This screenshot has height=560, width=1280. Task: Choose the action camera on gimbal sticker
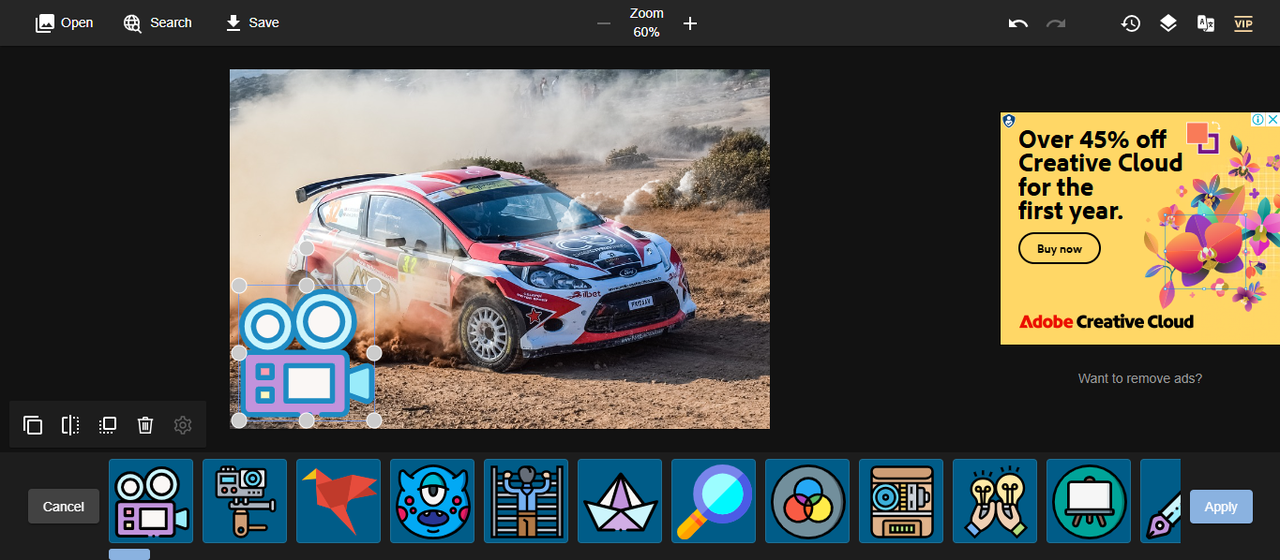coord(245,501)
